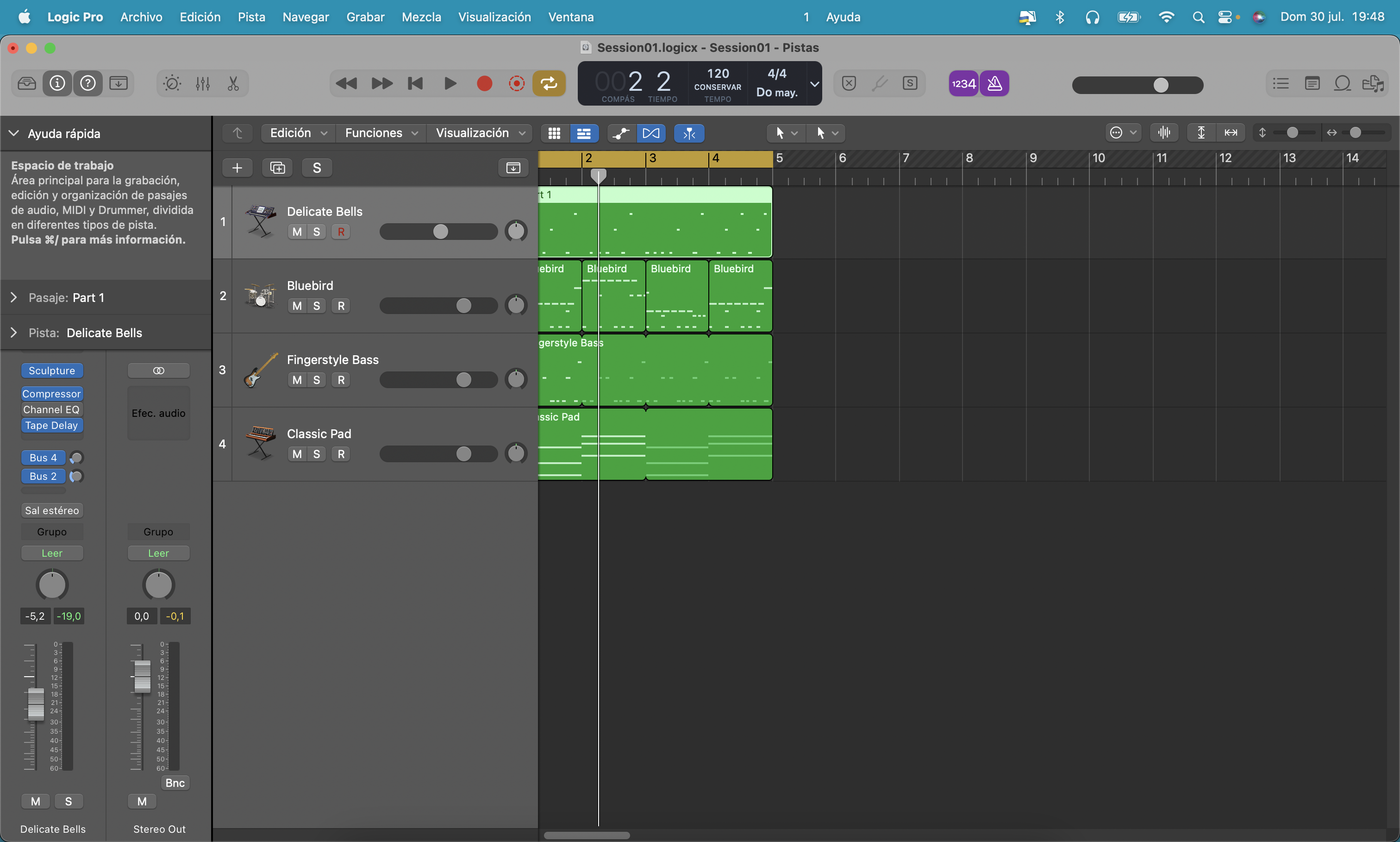1400x842 pixels.
Task: Open the List Editors icon
Action: (x=1281, y=83)
